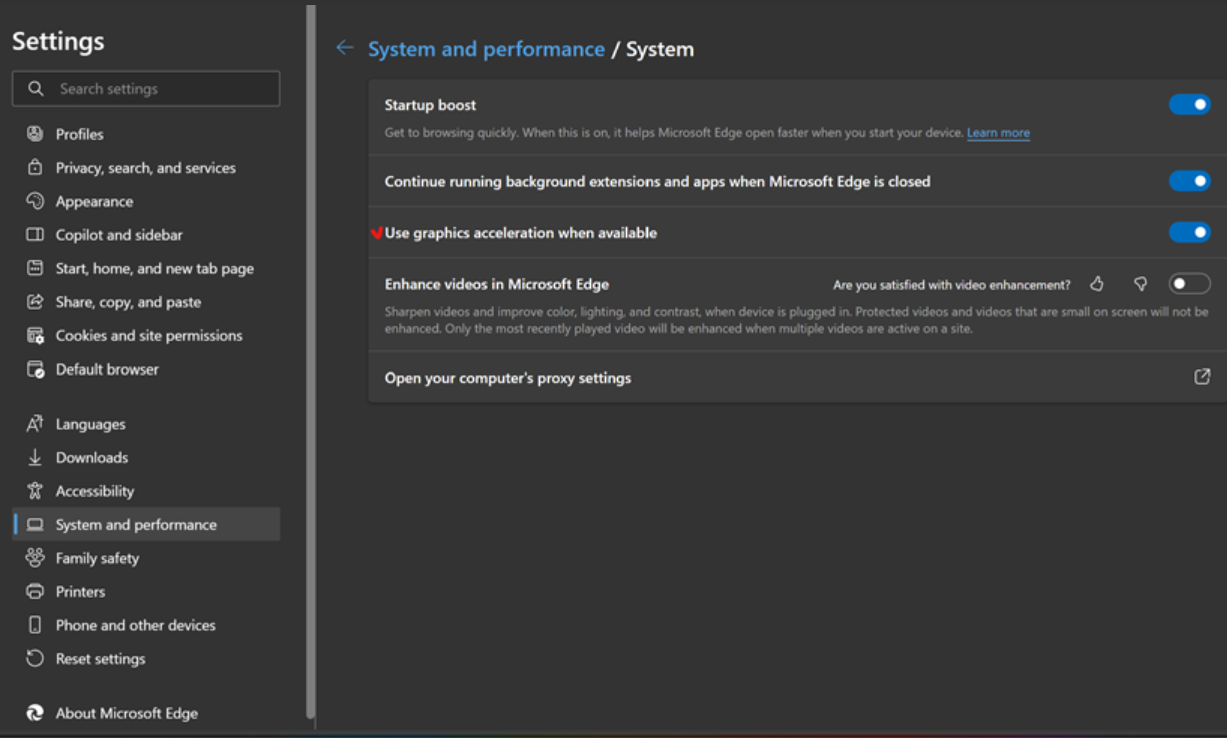Click the Profiles icon in sidebar
The height and width of the screenshot is (738, 1227).
(x=35, y=133)
